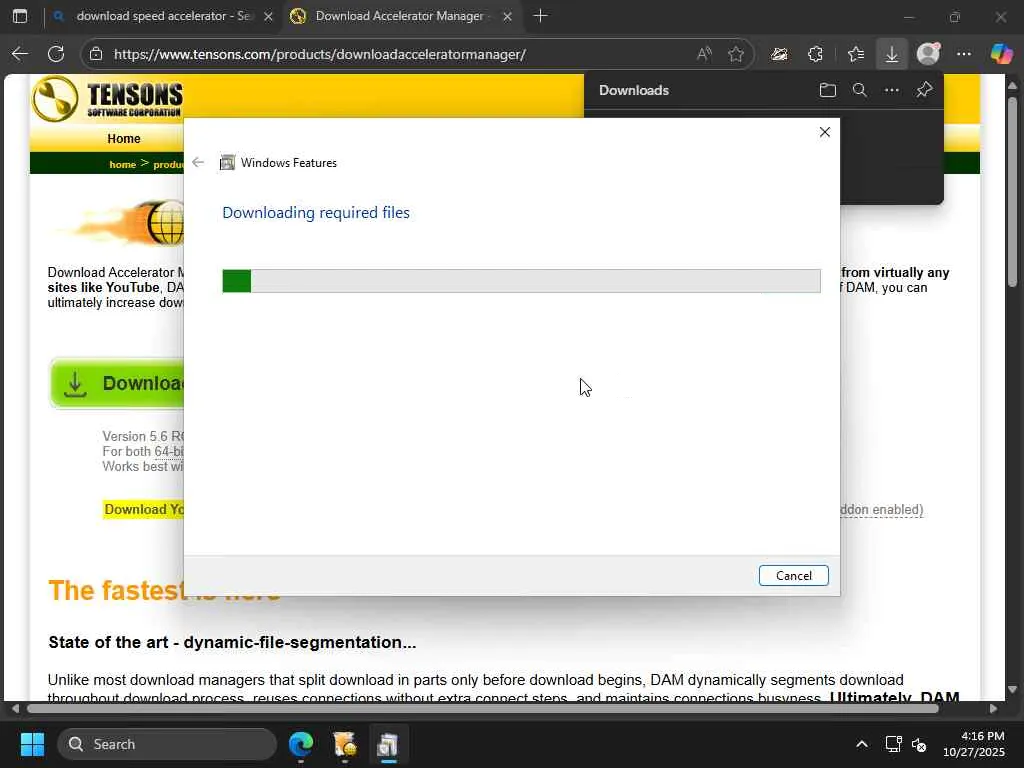Viewport: 1024px width, 768px height.
Task: Click the site lock icon in address bar
Action: 96,54
